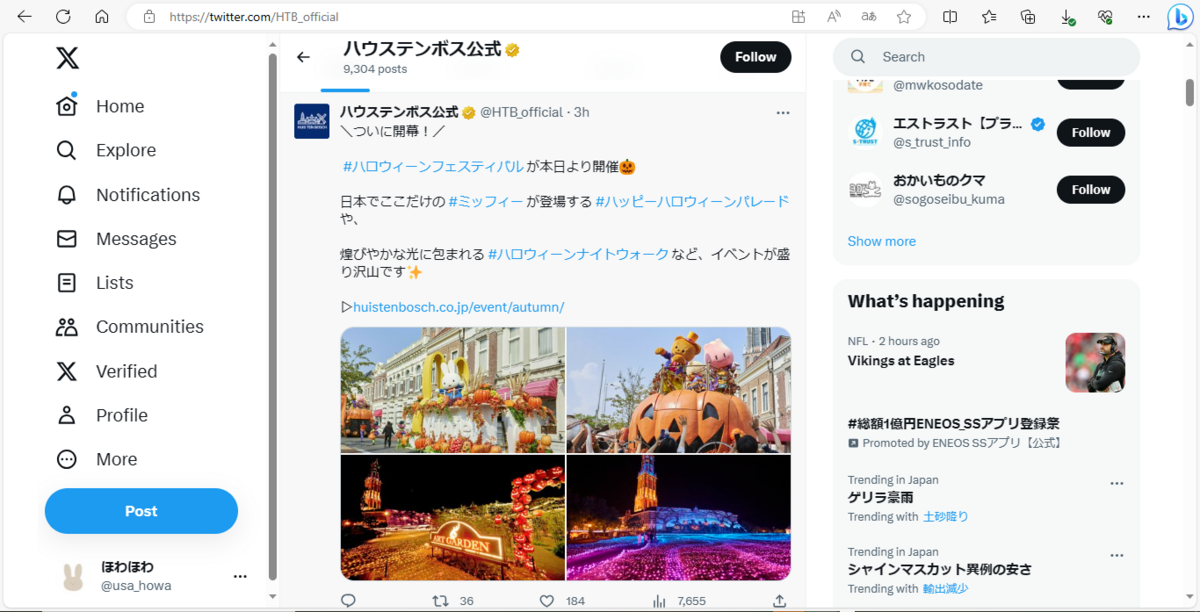This screenshot has height=612, width=1200.
Task: Click the X logo in sidebar
Action: [x=67, y=59]
